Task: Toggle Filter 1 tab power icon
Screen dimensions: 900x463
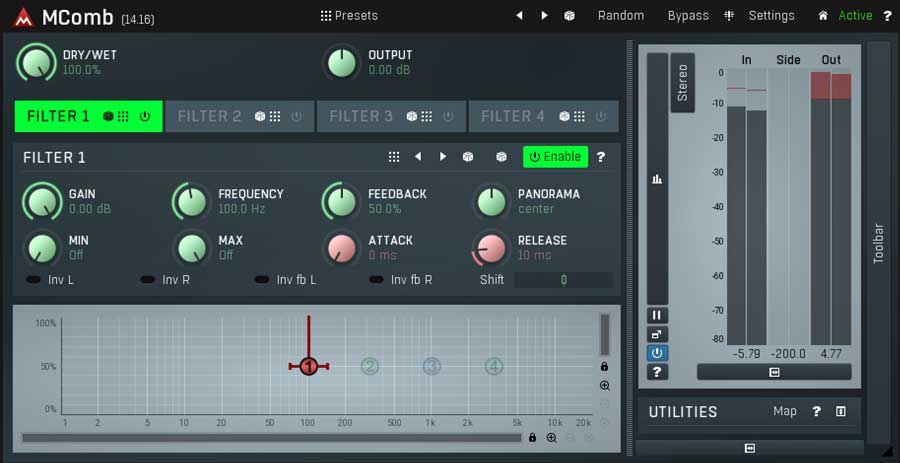Action: (x=145, y=116)
